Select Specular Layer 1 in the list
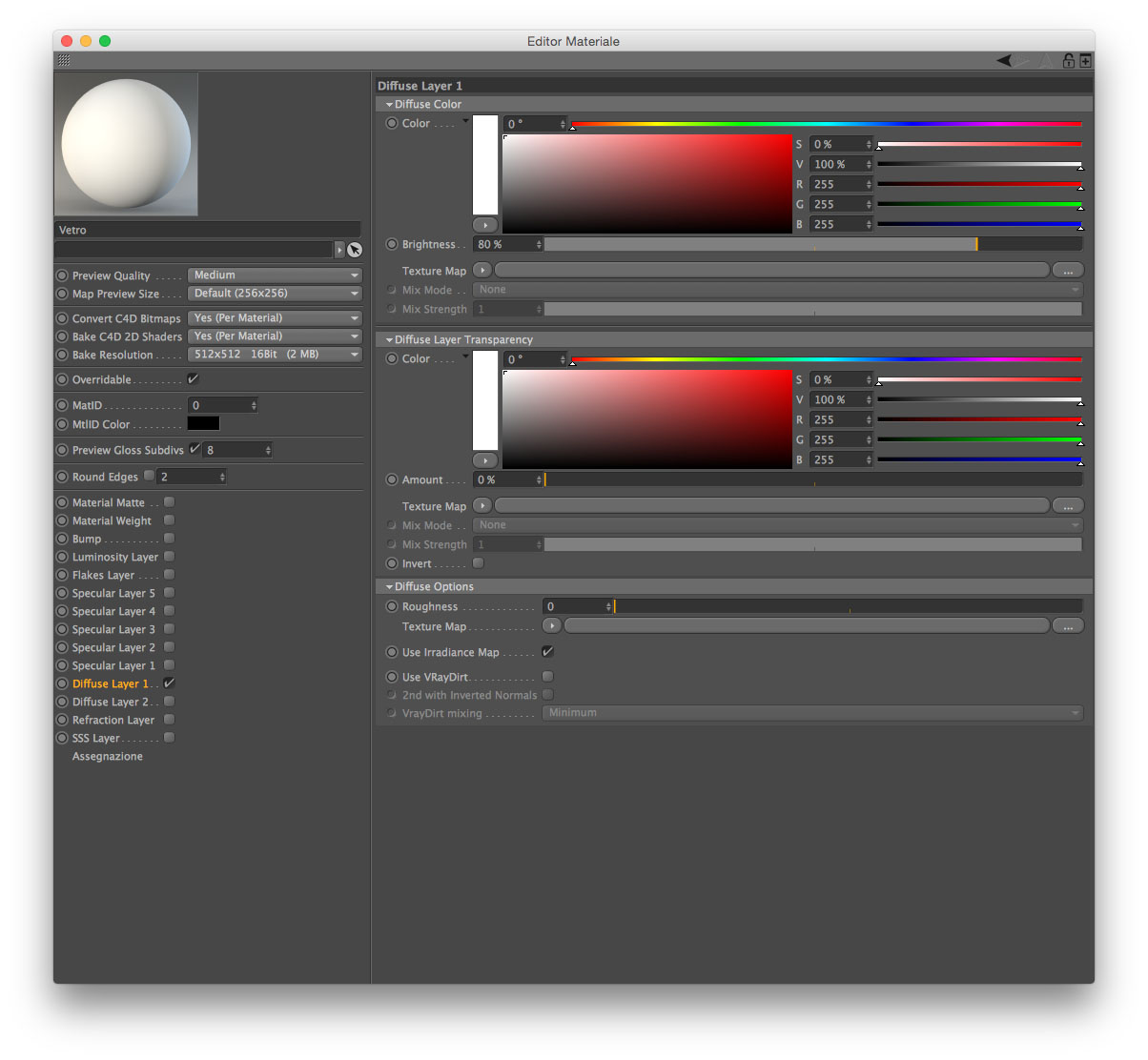 [x=113, y=665]
